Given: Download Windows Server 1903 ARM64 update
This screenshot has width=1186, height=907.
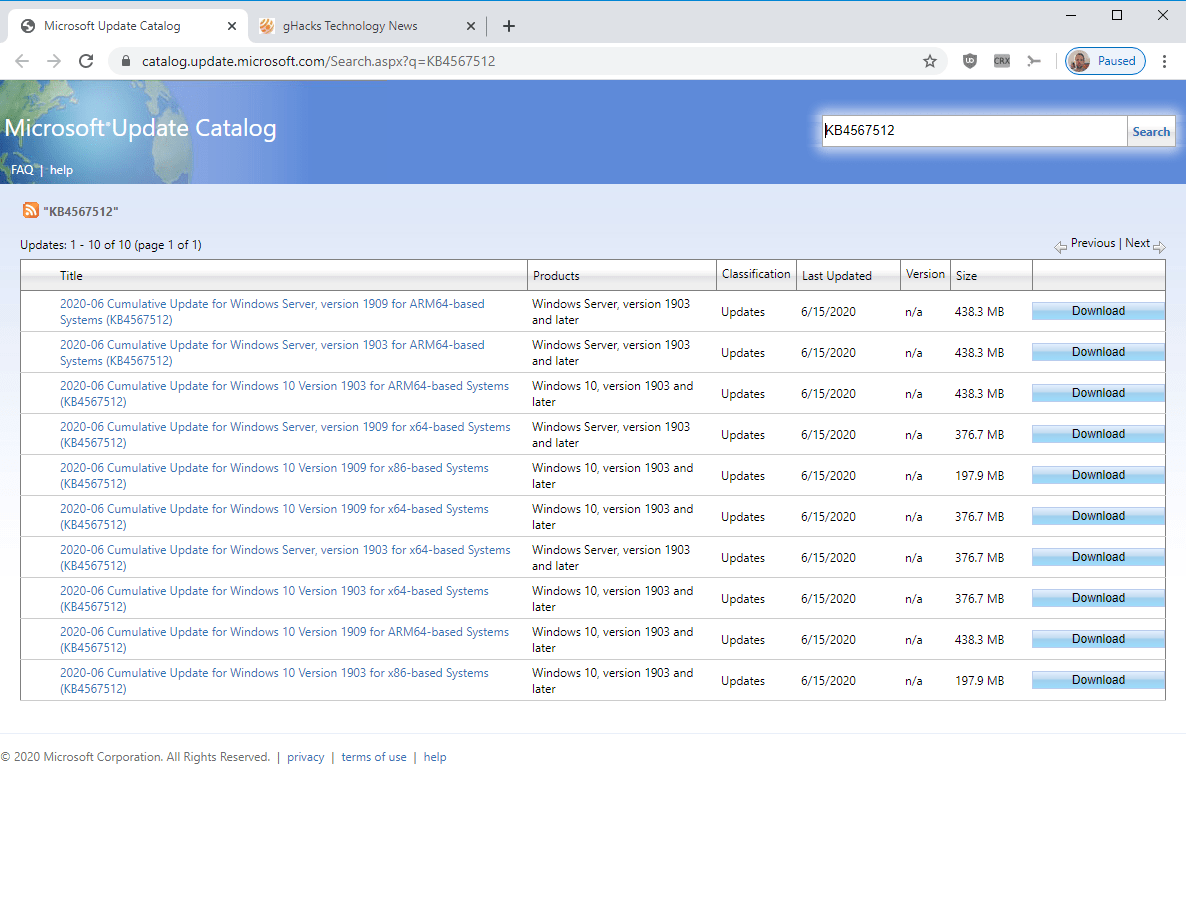Looking at the screenshot, I should (x=1098, y=352).
